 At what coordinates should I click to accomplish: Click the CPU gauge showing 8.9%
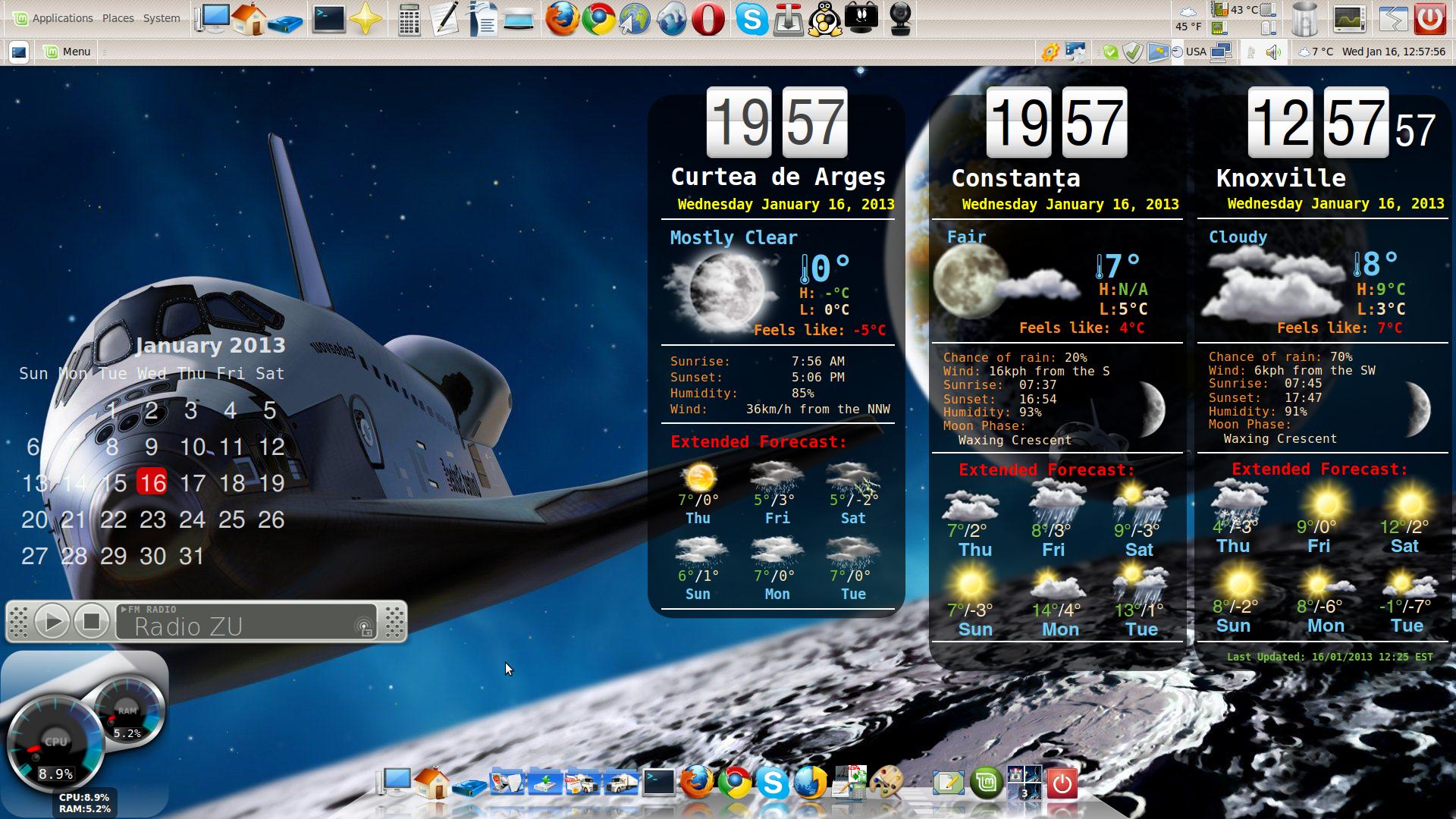click(55, 745)
